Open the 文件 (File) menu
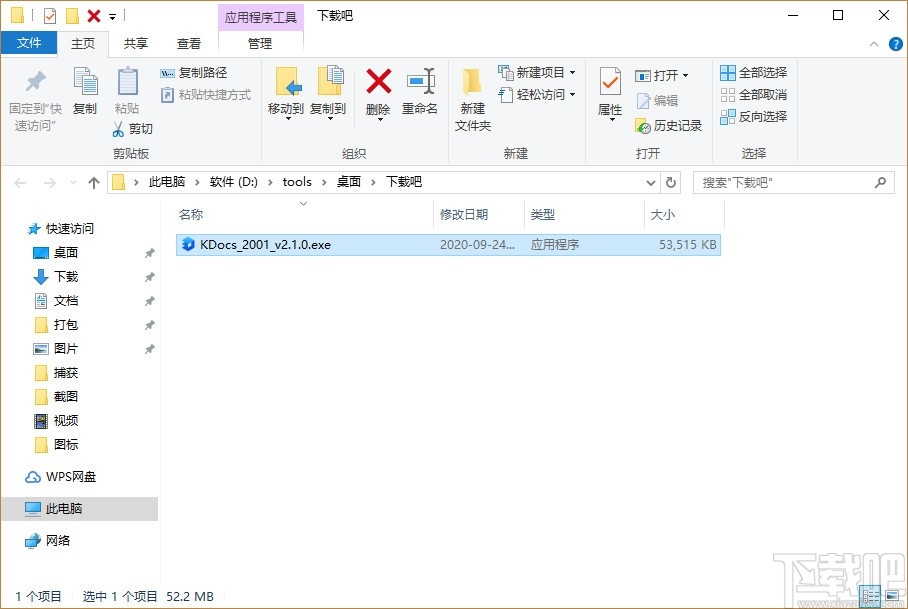The width and height of the screenshot is (908, 609). (x=30, y=43)
